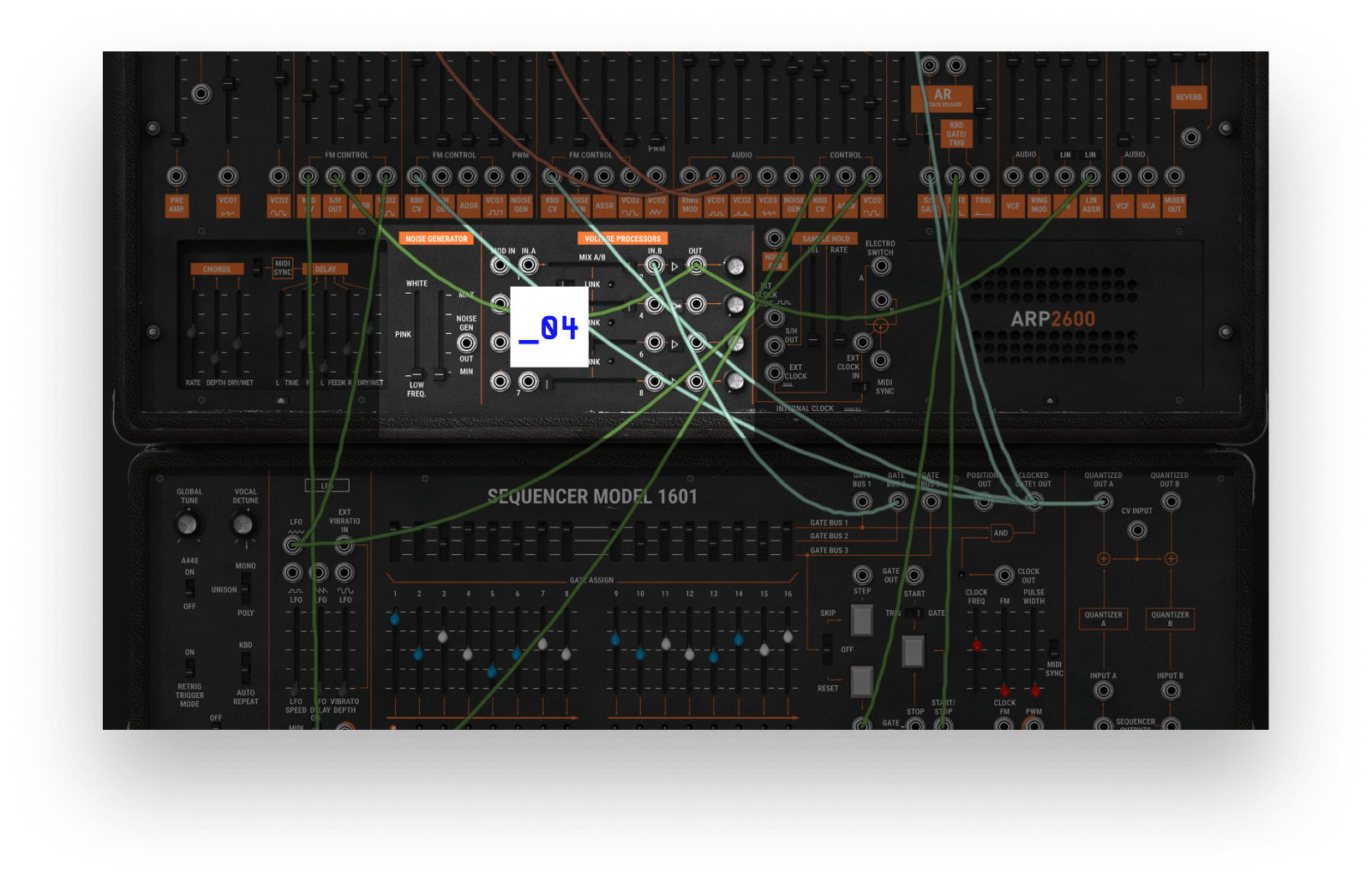Screen dimensions: 1372x884
Task: Click the KBD GATE/TRIG label icon
Action: click(956, 135)
